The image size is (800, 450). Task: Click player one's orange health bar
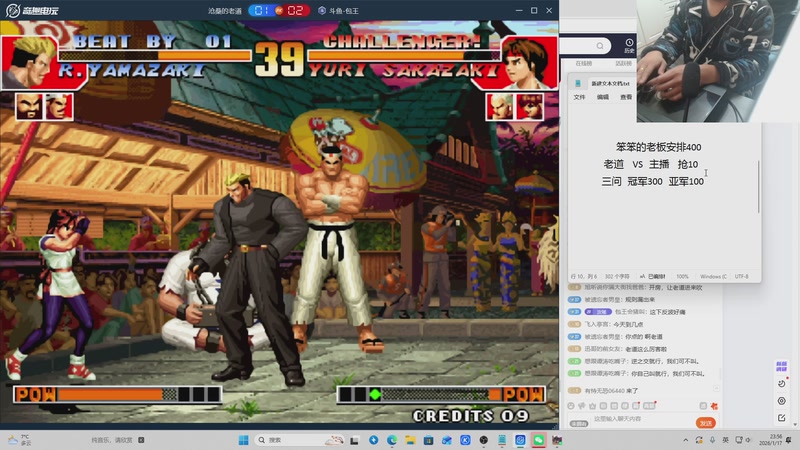pyautogui.click(x=155, y=56)
